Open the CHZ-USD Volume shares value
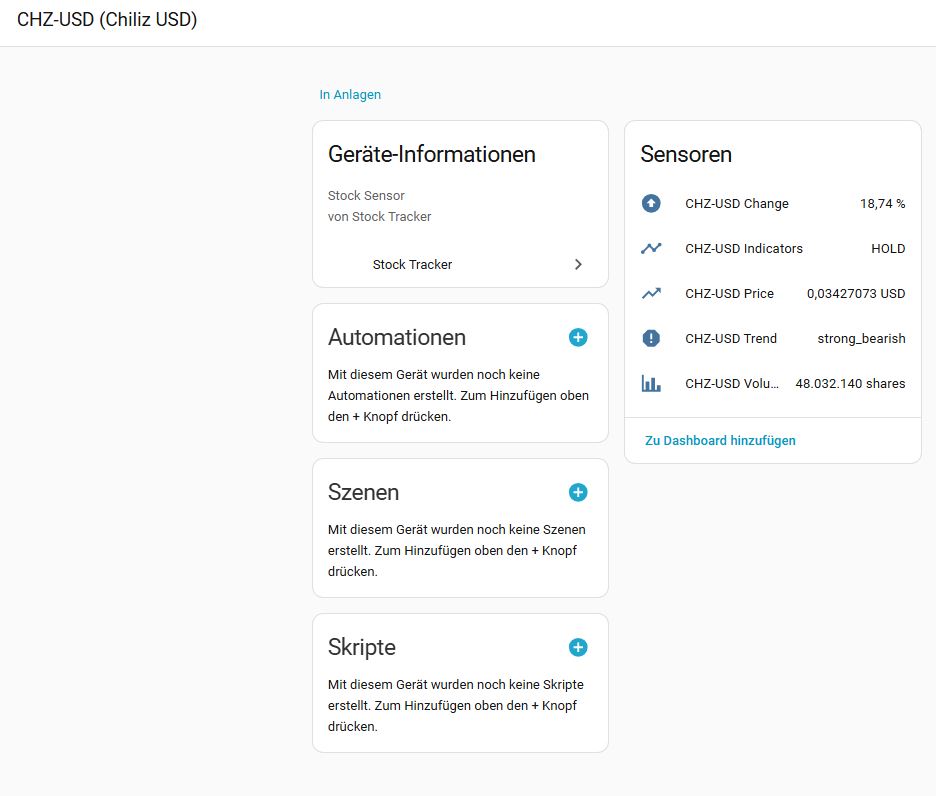Screen dimensions: 936x796 click(850, 384)
